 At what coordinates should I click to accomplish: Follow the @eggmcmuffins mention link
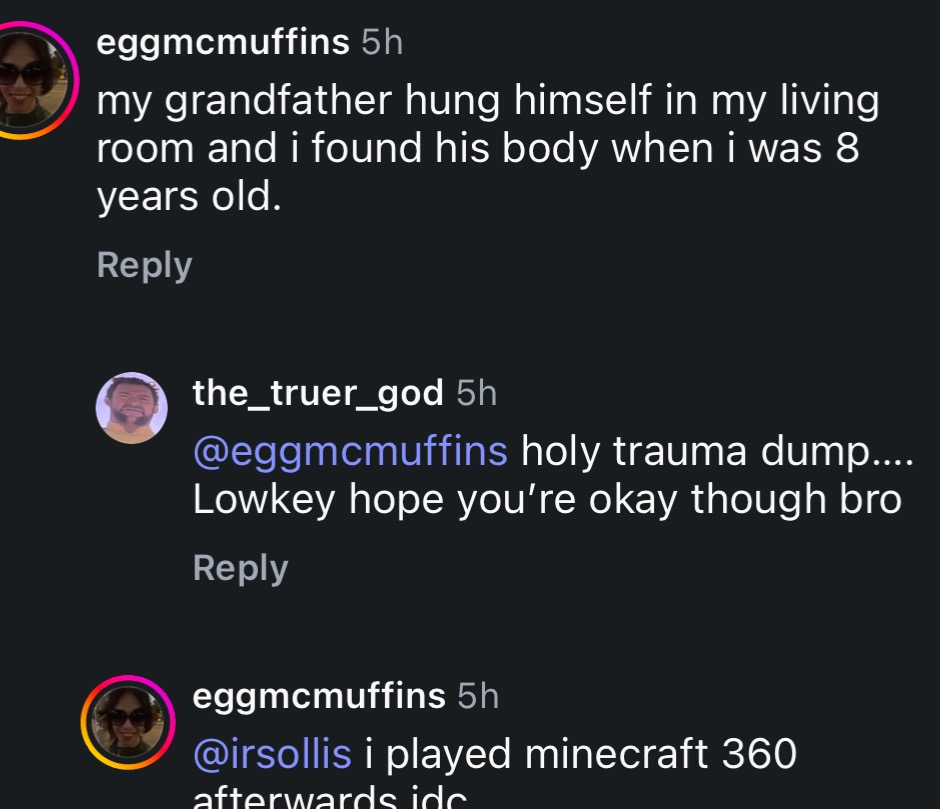(349, 451)
